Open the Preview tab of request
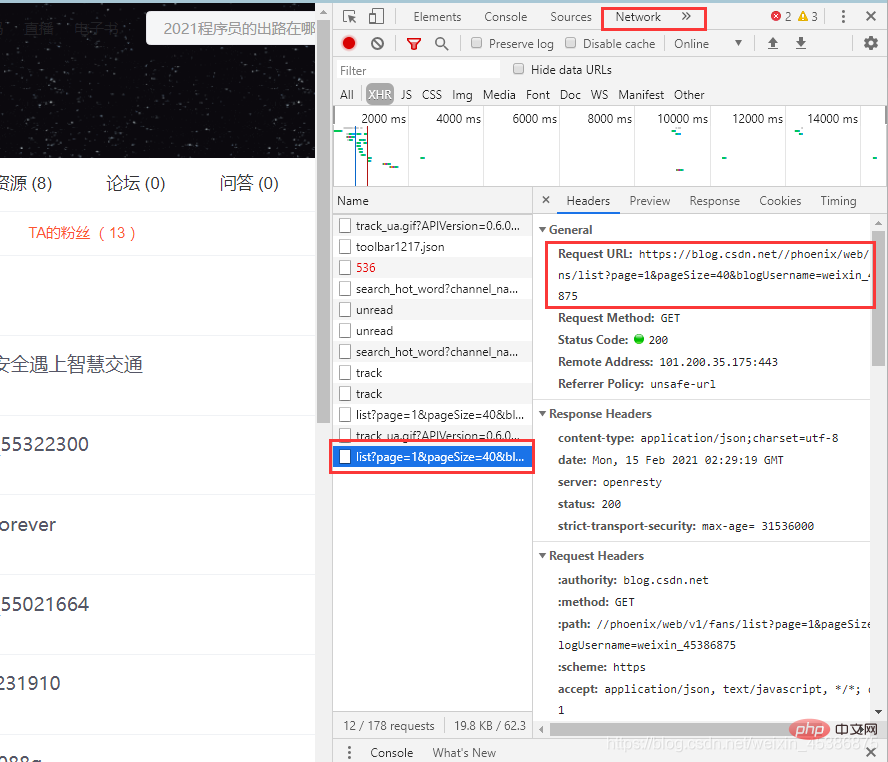The image size is (888, 762). (649, 201)
